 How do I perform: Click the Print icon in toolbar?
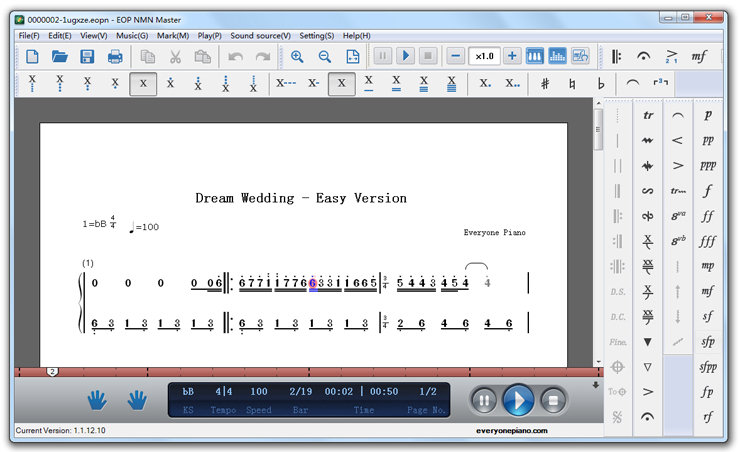[x=115, y=57]
